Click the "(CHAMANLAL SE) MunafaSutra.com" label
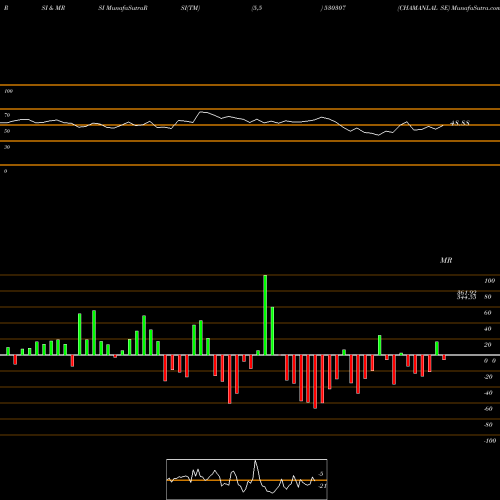 click(448, 8)
